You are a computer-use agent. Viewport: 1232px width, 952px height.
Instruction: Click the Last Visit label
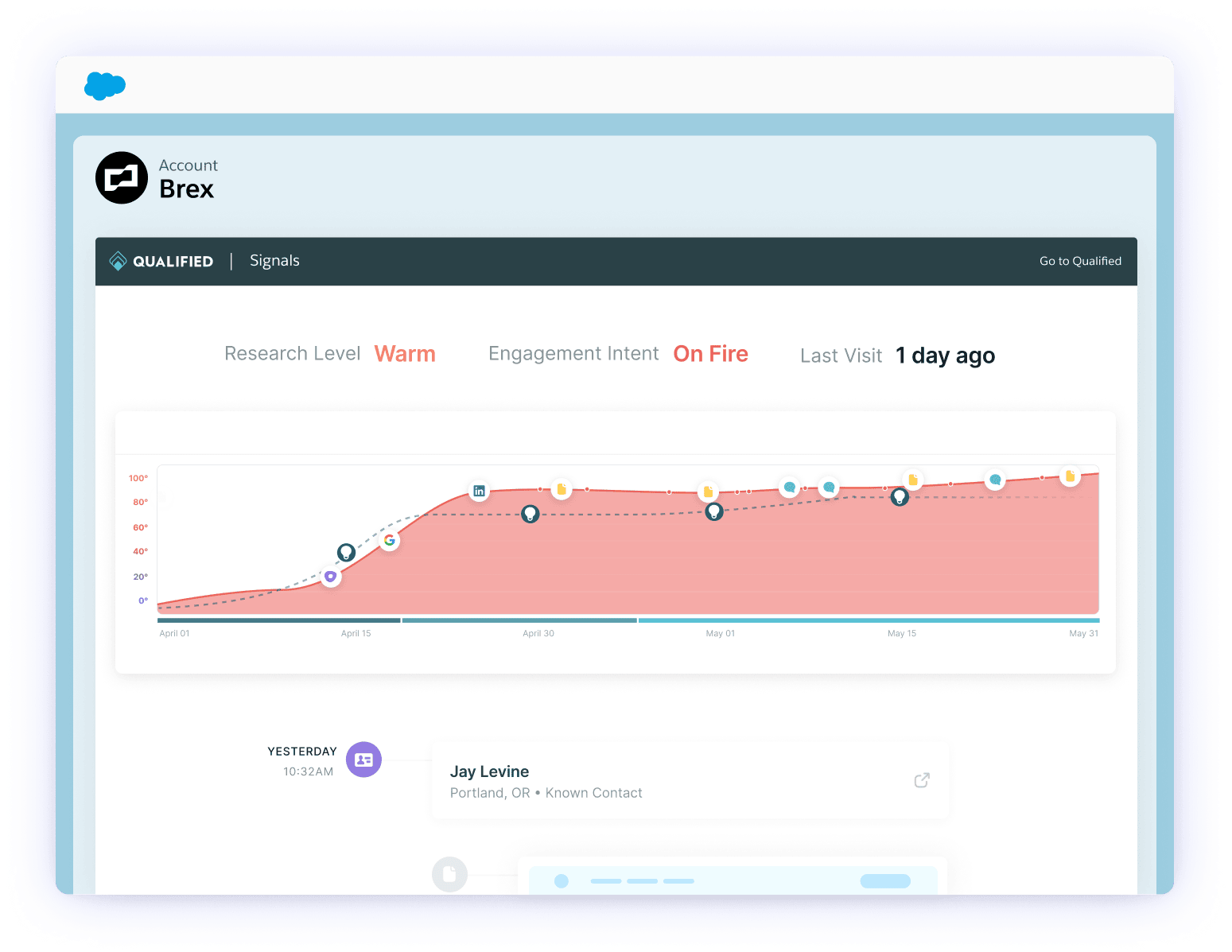pos(841,356)
